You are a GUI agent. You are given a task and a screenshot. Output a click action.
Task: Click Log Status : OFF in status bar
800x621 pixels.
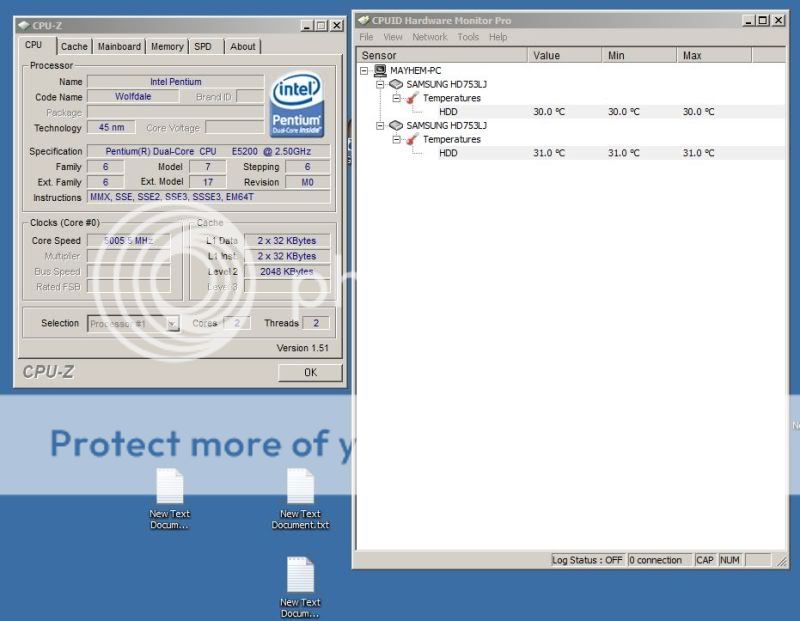[588, 560]
